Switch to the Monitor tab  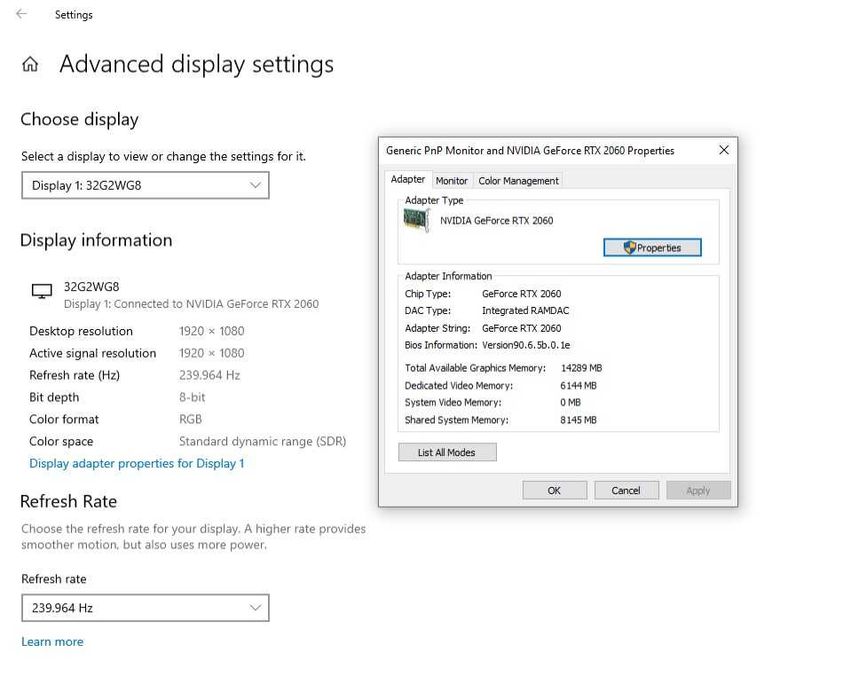point(452,181)
